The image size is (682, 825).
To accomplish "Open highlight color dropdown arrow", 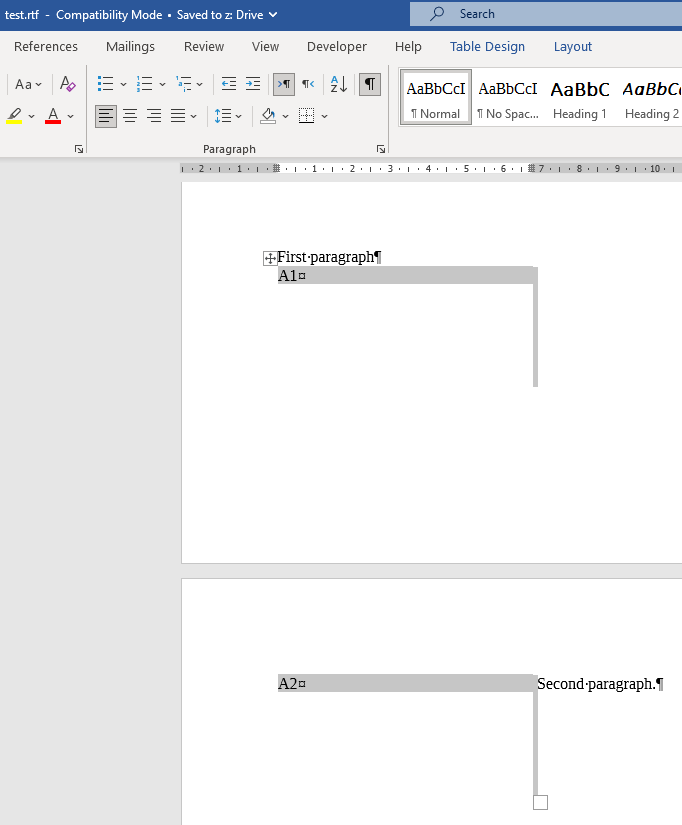I will (x=32, y=116).
